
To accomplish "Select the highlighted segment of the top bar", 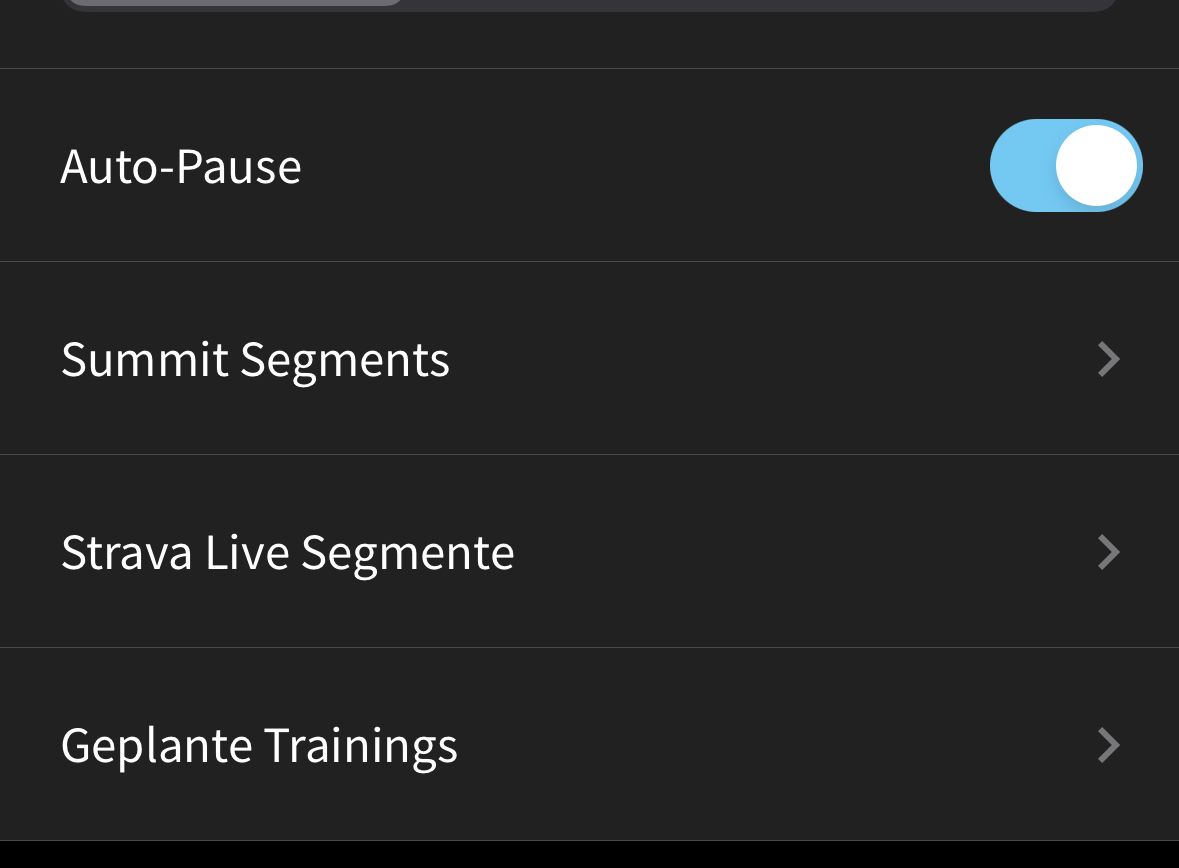I will (235, 3).
